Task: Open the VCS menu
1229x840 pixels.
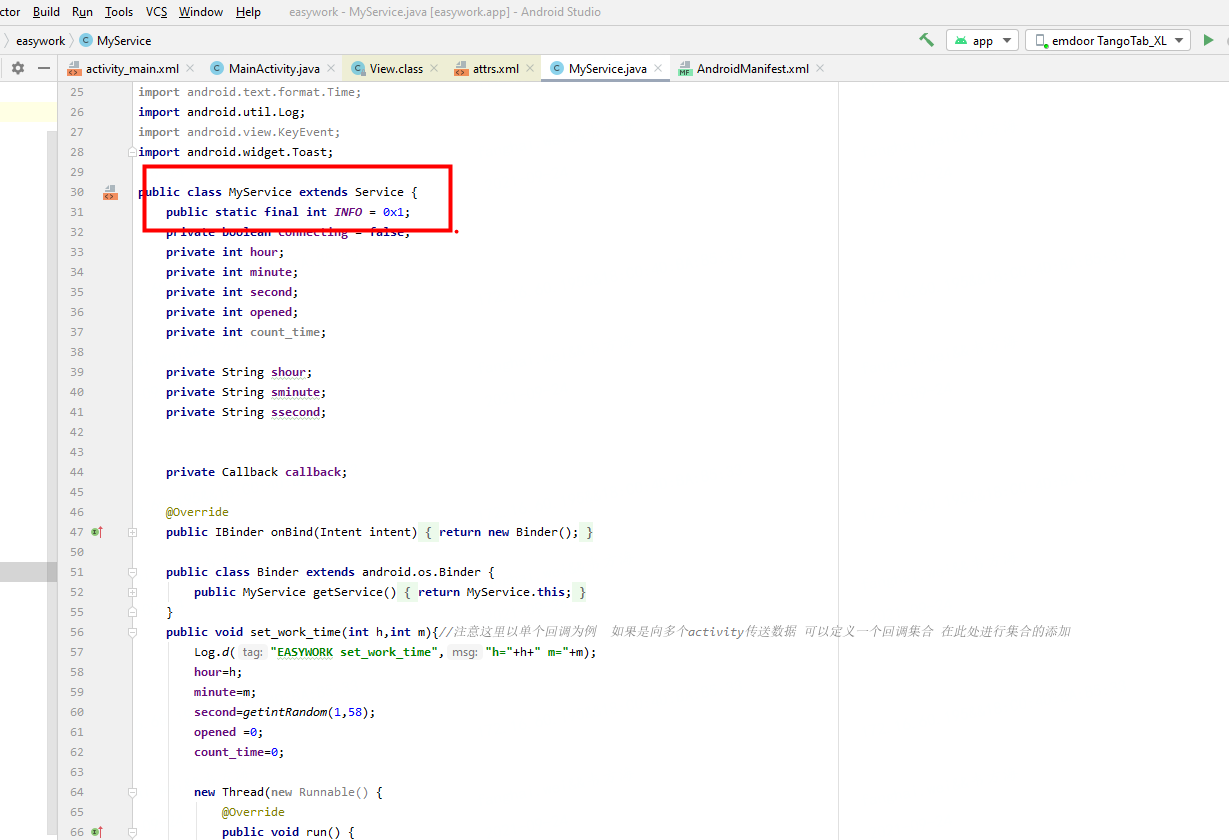Action: click(155, 12)
